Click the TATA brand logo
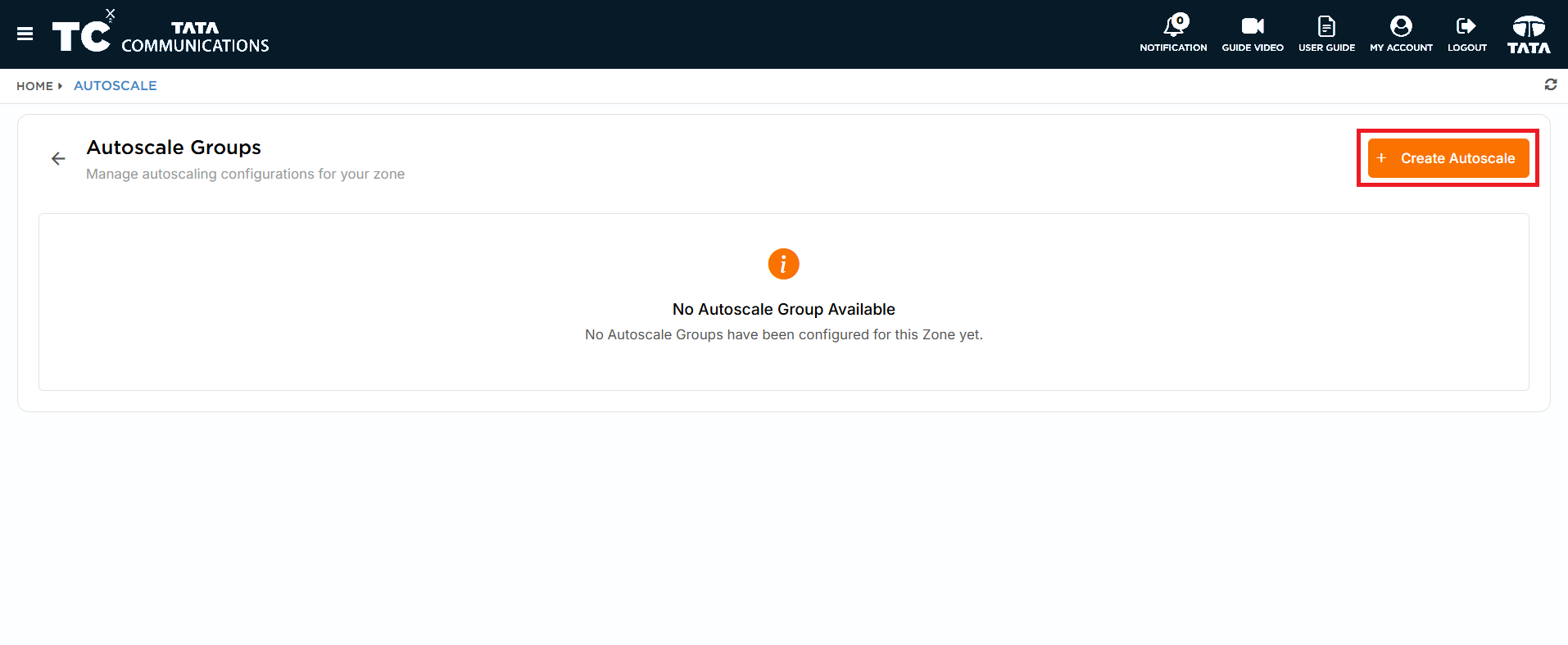 tap(1529, 34)
